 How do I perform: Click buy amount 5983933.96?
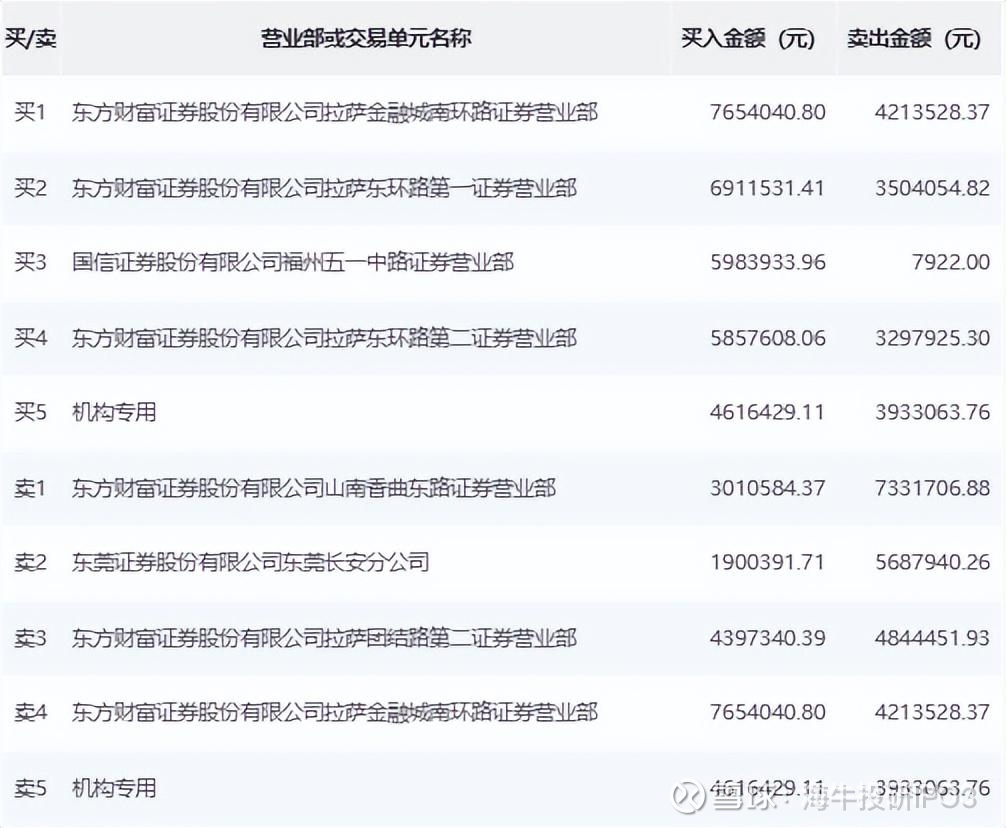click(767, 262)
